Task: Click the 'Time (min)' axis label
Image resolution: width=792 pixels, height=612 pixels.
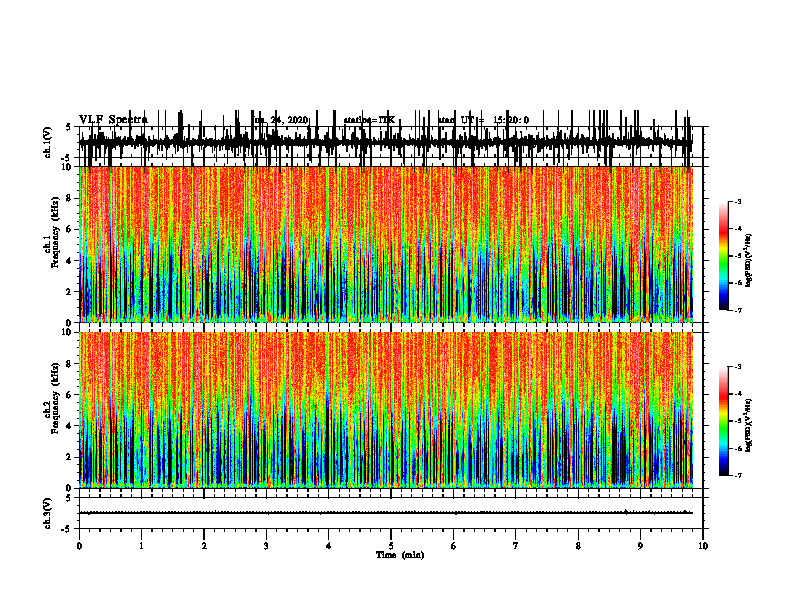Action: 400,555
